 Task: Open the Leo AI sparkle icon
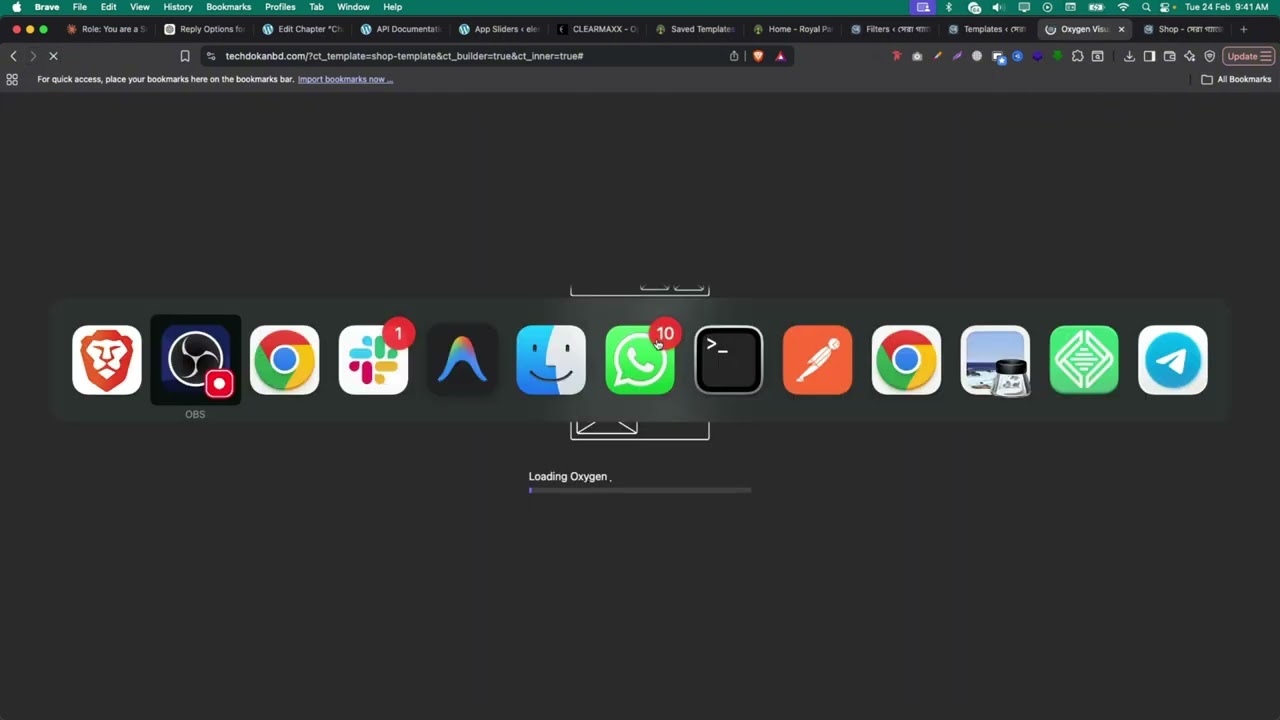pyautogui.click(x=1189, y=56)
